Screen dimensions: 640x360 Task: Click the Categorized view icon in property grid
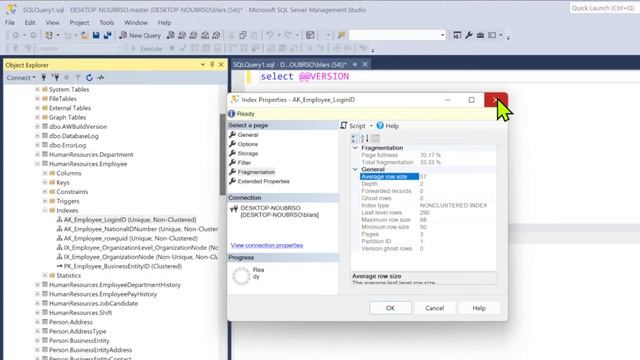click(354, 138)
